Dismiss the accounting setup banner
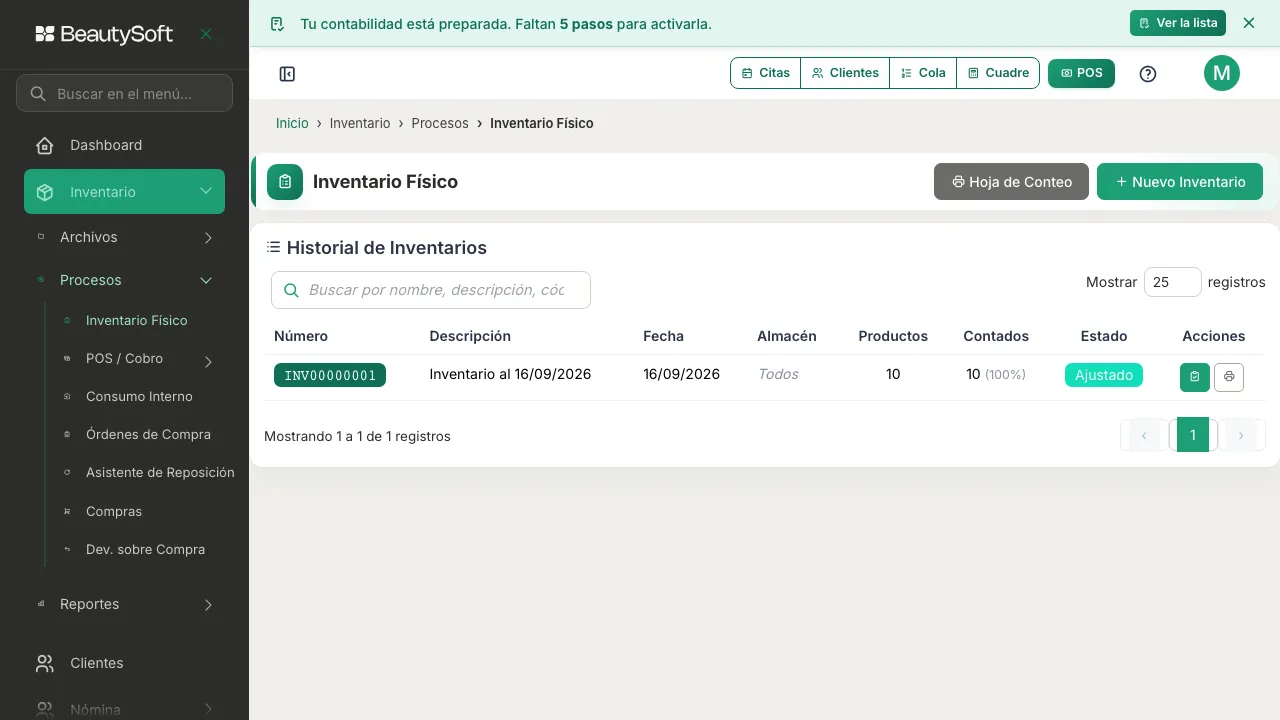 (1248, 23)
